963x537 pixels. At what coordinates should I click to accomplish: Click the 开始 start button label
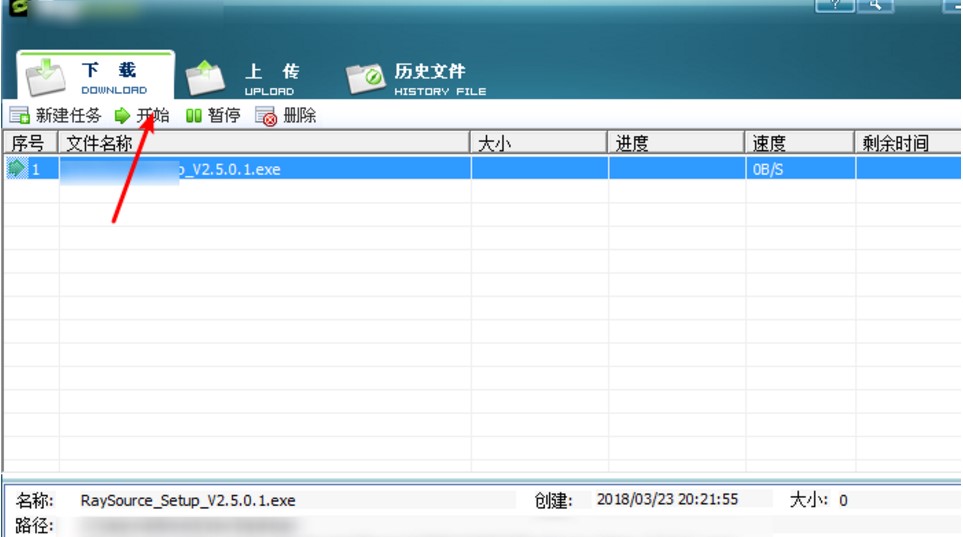click(153, 116)
